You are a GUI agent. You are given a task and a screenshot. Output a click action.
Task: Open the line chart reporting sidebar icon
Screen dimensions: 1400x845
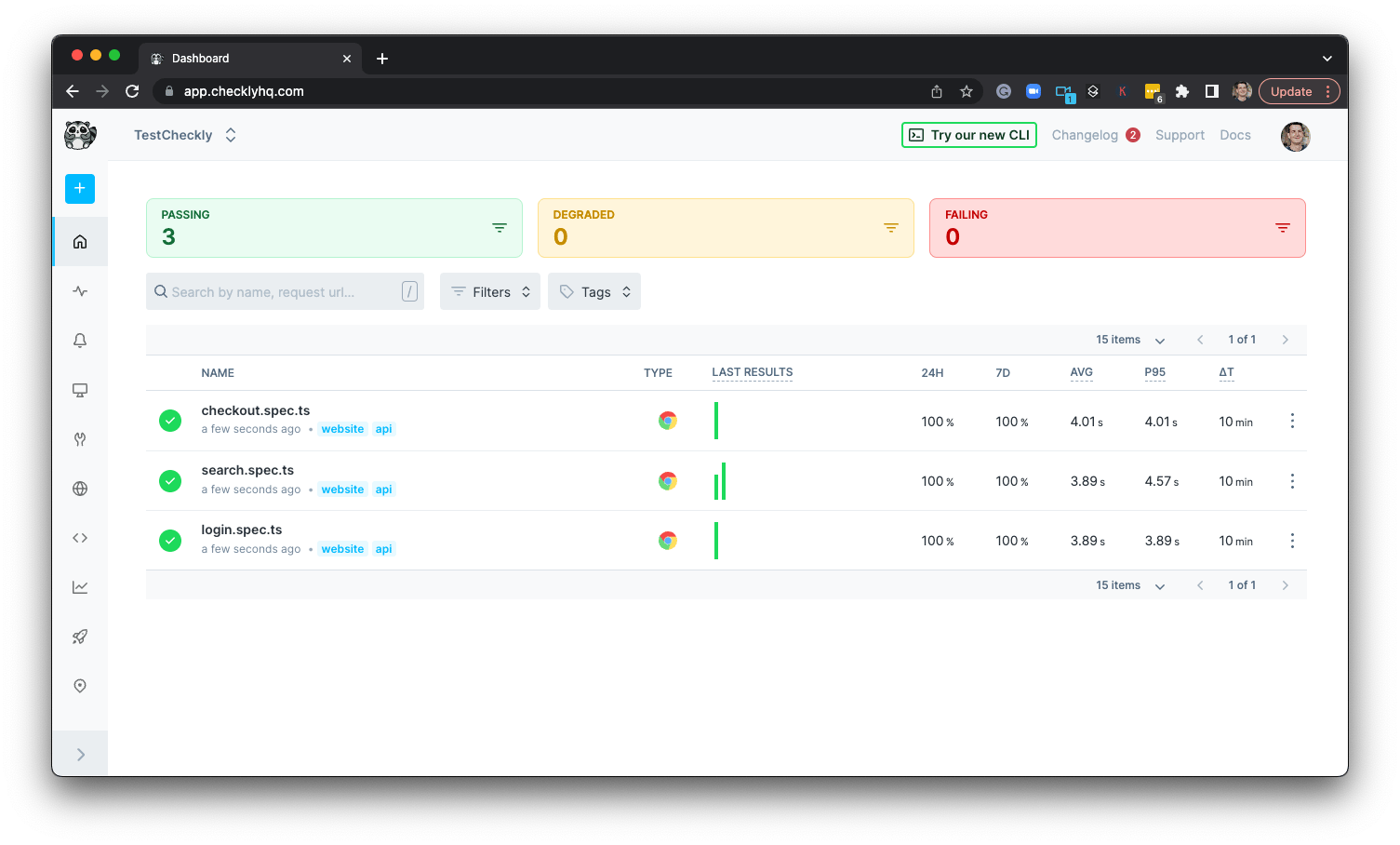pos(80,587)
